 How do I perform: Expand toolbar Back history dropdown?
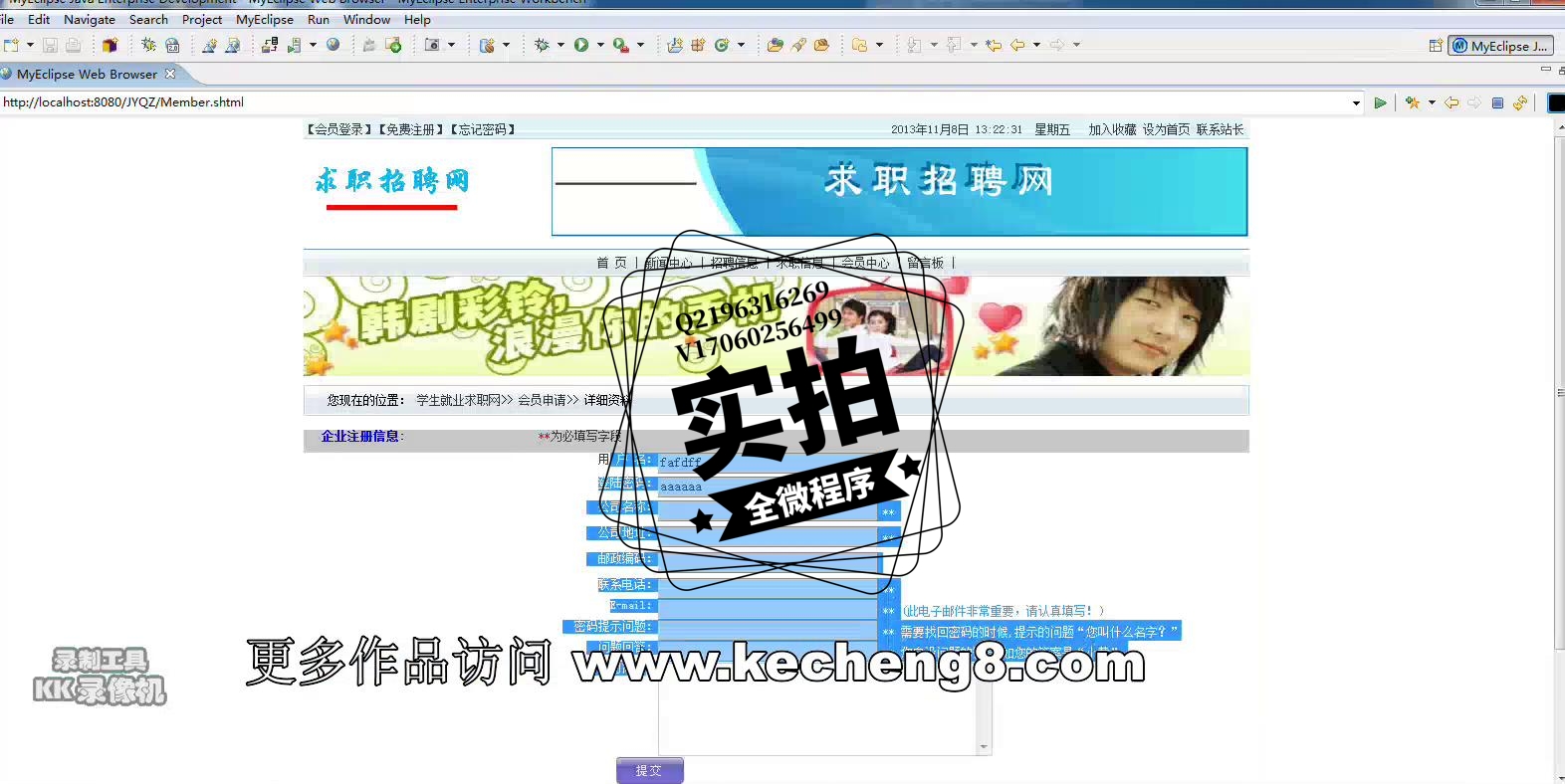pyautogui.click(x=1036, y=45)
